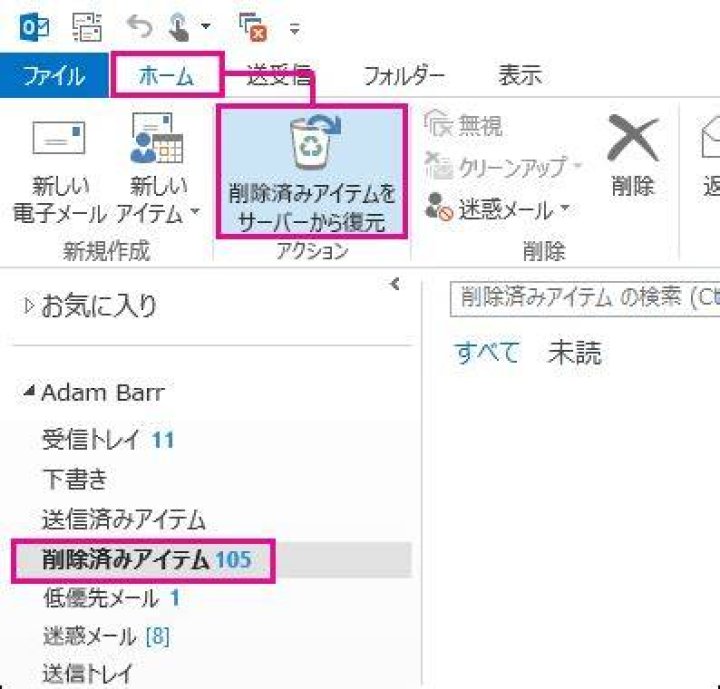Filter message list by 未読
720x689 pixels.
[575, 352]
